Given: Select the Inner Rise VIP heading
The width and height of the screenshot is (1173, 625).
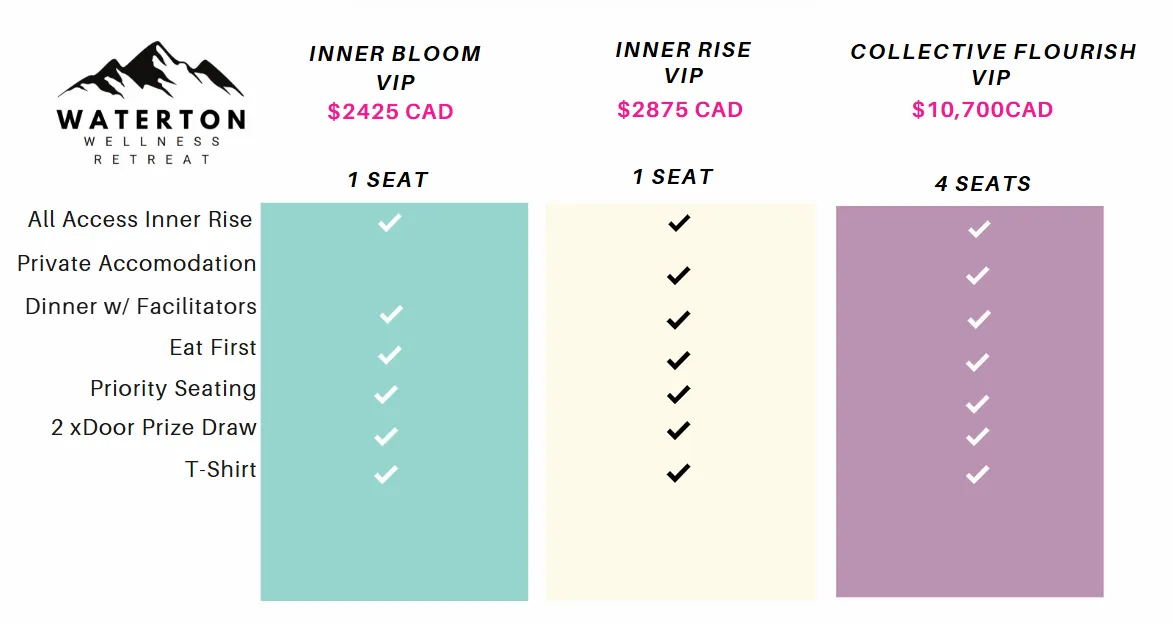Looking at the screenshot, I should tap(681, 62).
